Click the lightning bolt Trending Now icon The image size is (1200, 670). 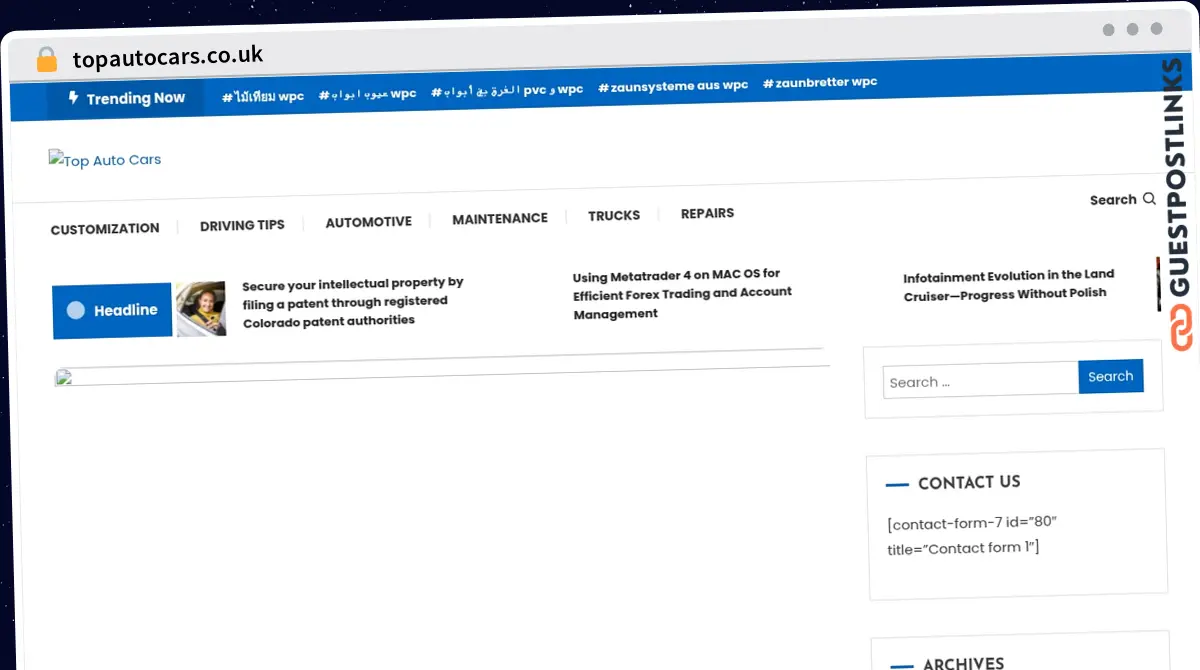coord(73,98)
